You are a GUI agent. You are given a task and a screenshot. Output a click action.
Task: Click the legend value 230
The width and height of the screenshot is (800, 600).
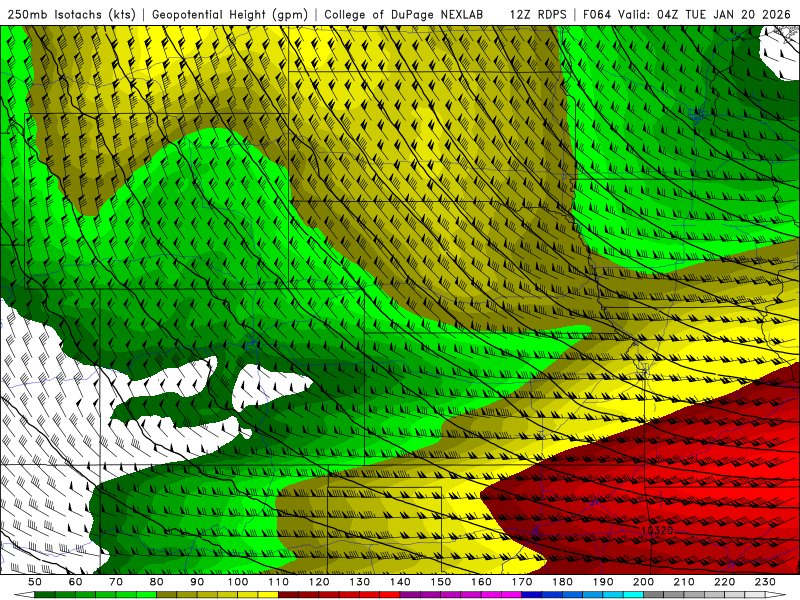[765, 582]
